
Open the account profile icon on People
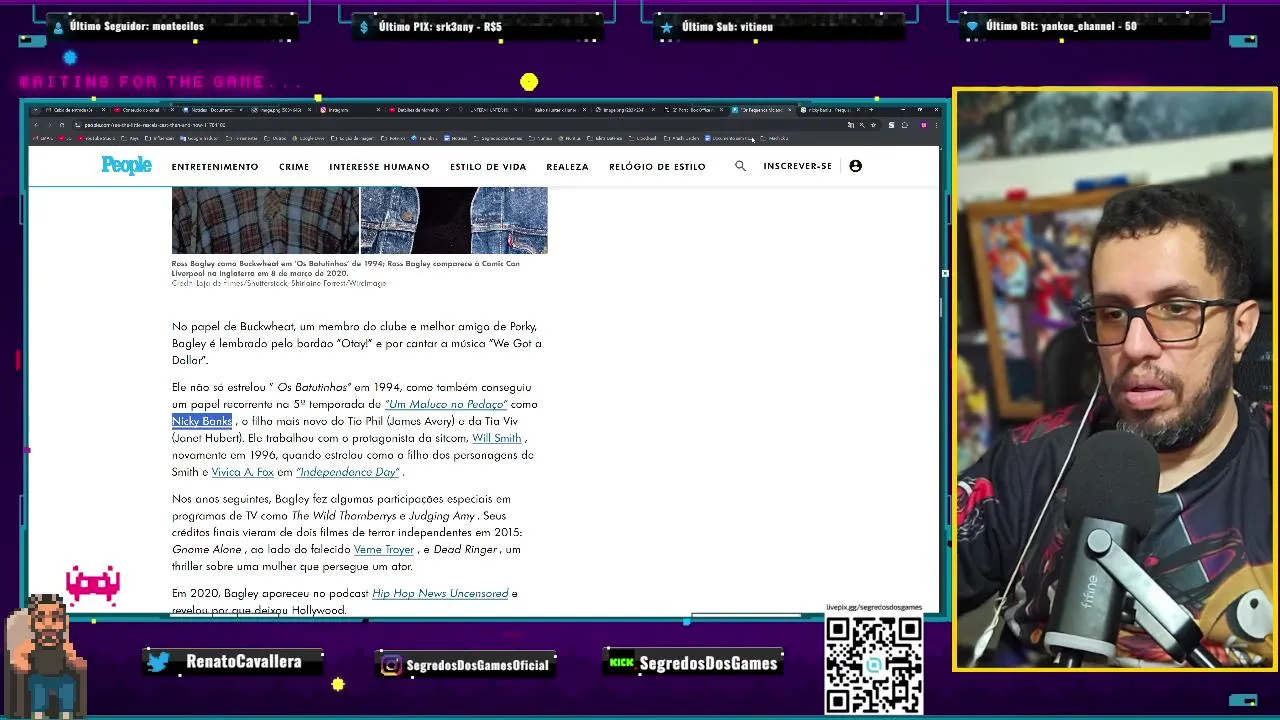855,166
